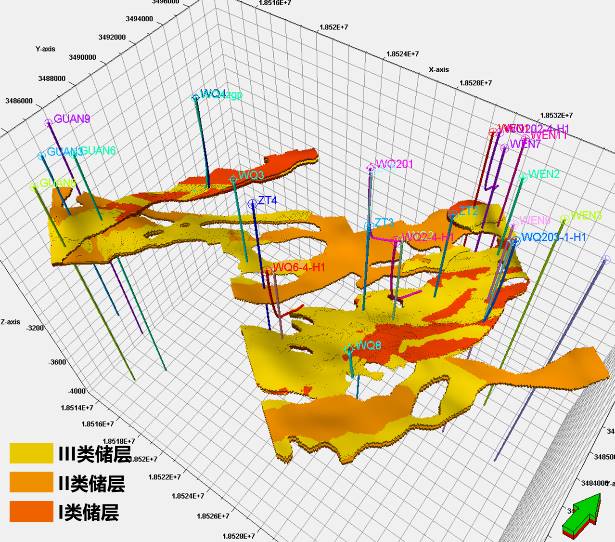Select the WQ203-1-H1 well marker
Viewport: 615px width, 542px height.
516,239
